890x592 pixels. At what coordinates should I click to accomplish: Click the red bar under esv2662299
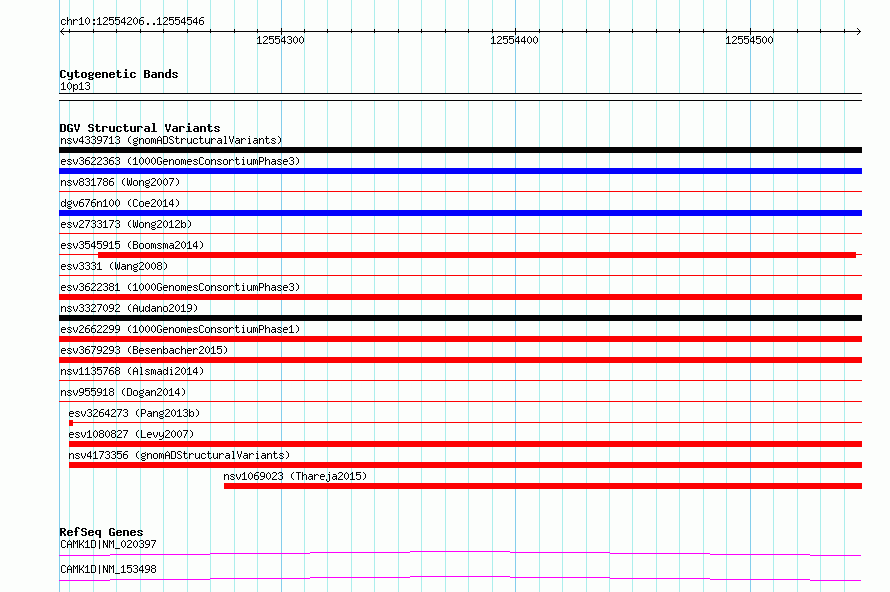[460, 339]
